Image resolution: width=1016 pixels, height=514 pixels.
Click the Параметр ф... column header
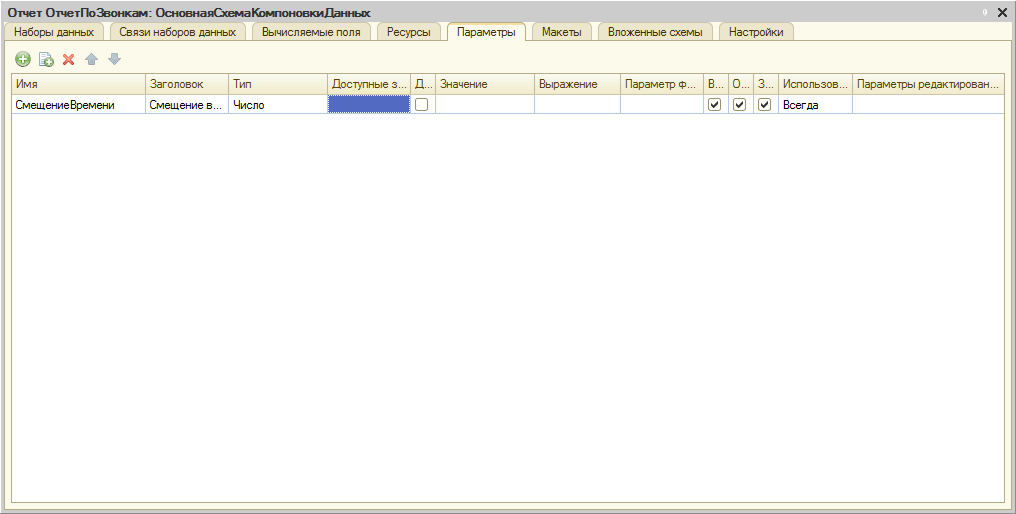tap(662, 84)
